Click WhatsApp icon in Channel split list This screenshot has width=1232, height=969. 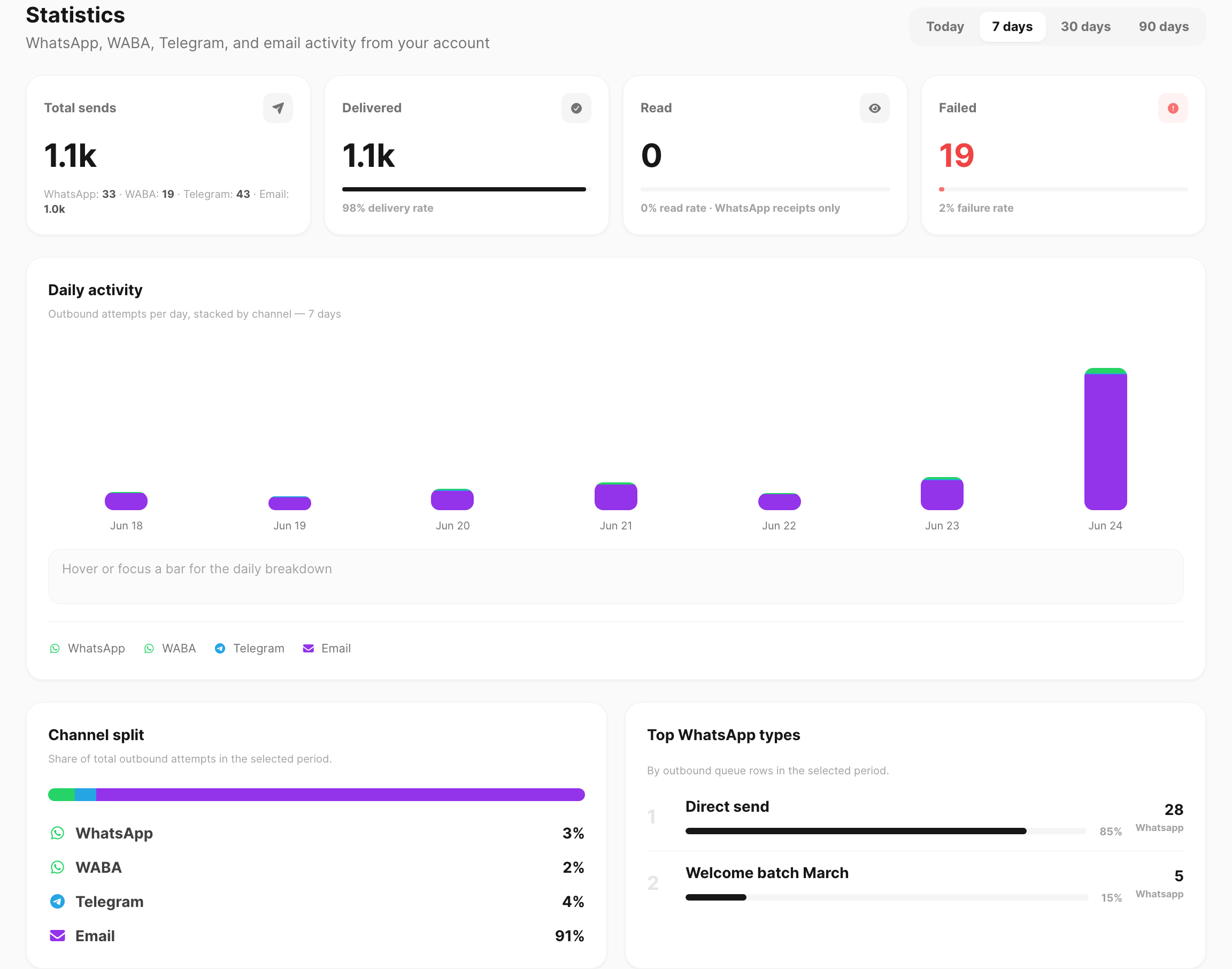coord(57,833)
